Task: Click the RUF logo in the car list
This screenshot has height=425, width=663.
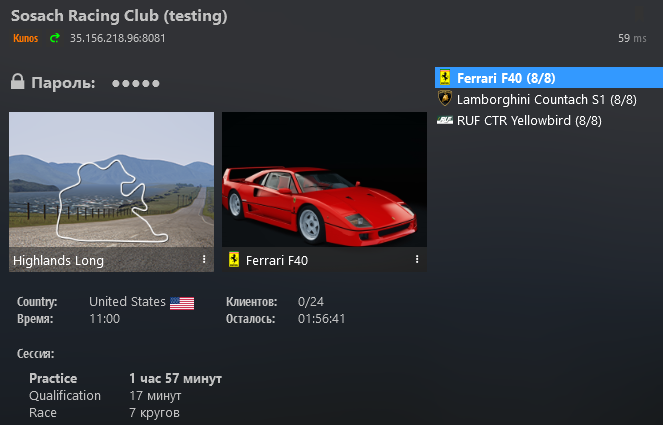Action: [x=445, y=121]
